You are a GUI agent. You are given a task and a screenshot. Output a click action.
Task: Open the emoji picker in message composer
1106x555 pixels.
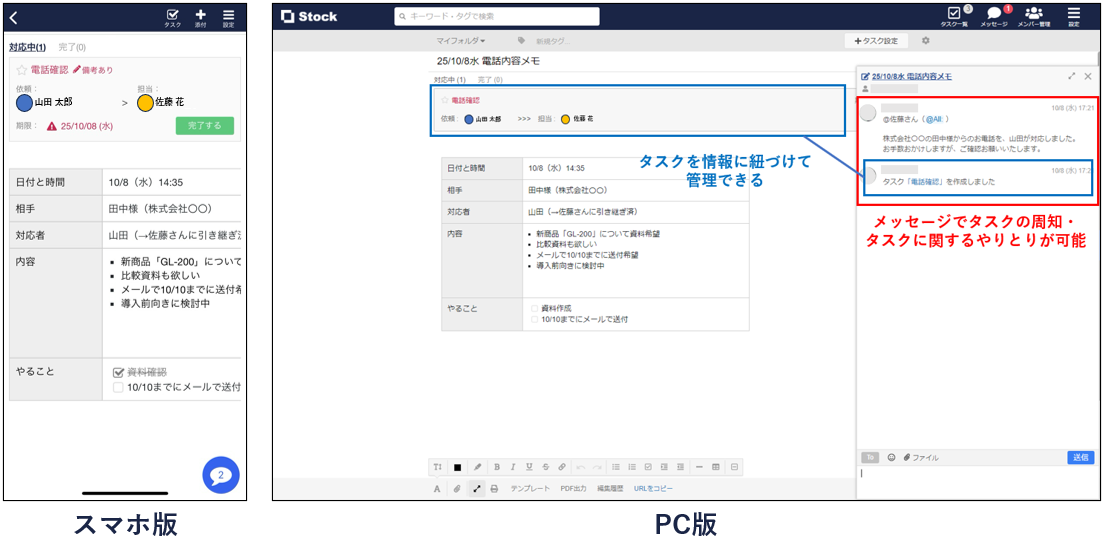(892, 458)
